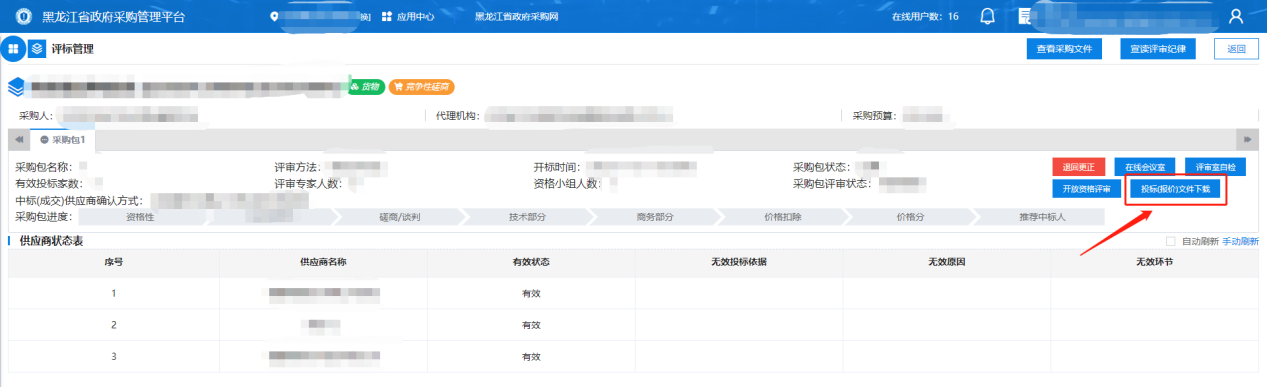This screenshot has height=387, width=1267.
Task: Click the platform logo emblem in header
Action: point(24,16)
